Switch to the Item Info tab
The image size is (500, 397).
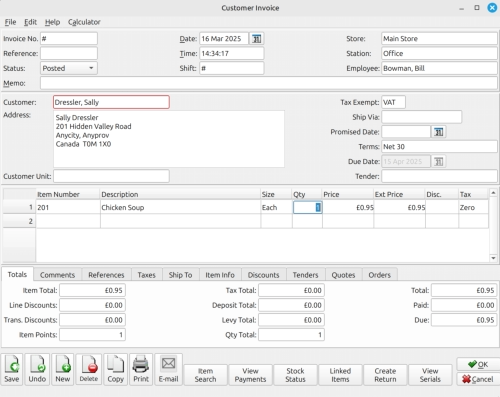point(220,275)
